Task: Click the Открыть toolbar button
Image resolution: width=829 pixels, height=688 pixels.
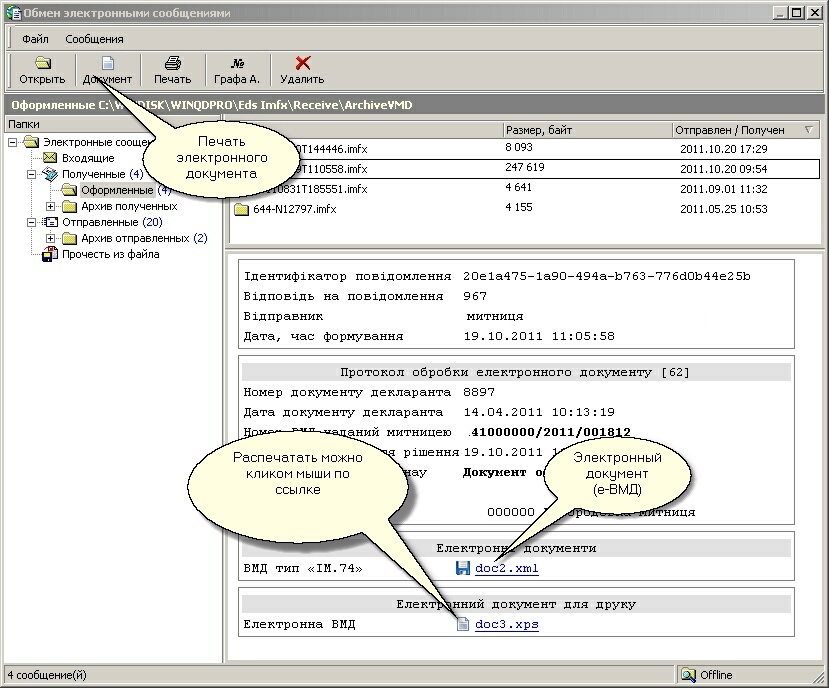Action: click(x=42, y=70)
